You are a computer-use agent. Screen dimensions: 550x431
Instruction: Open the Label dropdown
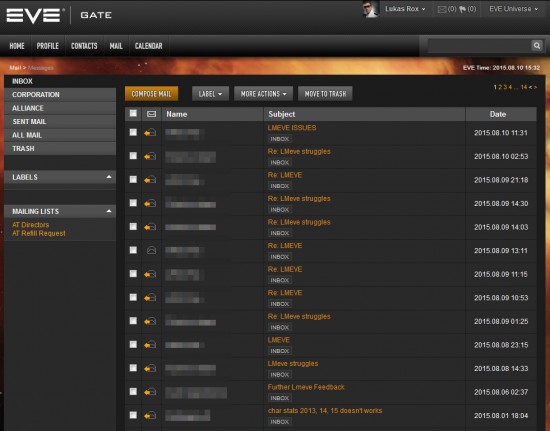click(210, 94)
